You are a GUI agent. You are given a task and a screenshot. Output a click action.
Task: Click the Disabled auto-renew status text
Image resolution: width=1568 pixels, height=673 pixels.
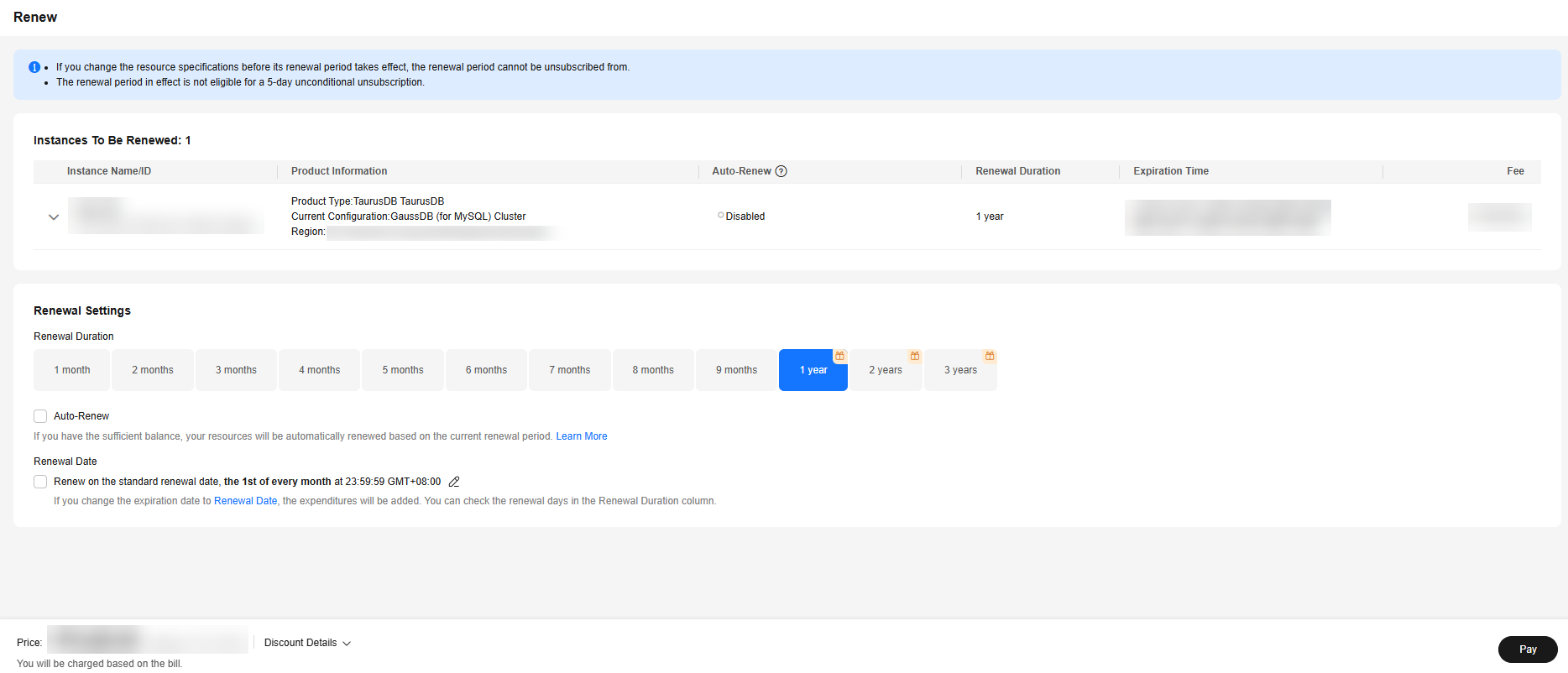(745, 217)
